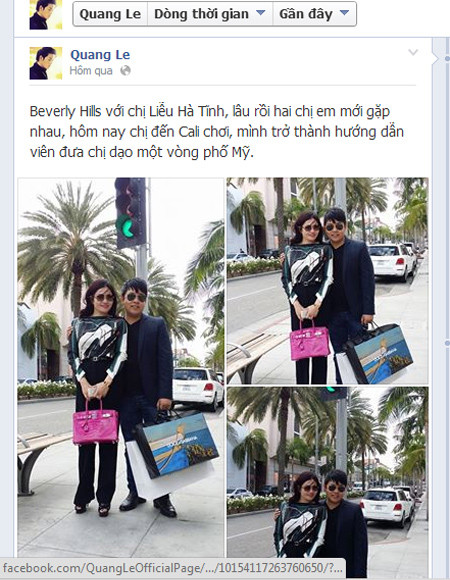
Task: Click the facebook.com status bar URL
Action: tap(173, 568)
